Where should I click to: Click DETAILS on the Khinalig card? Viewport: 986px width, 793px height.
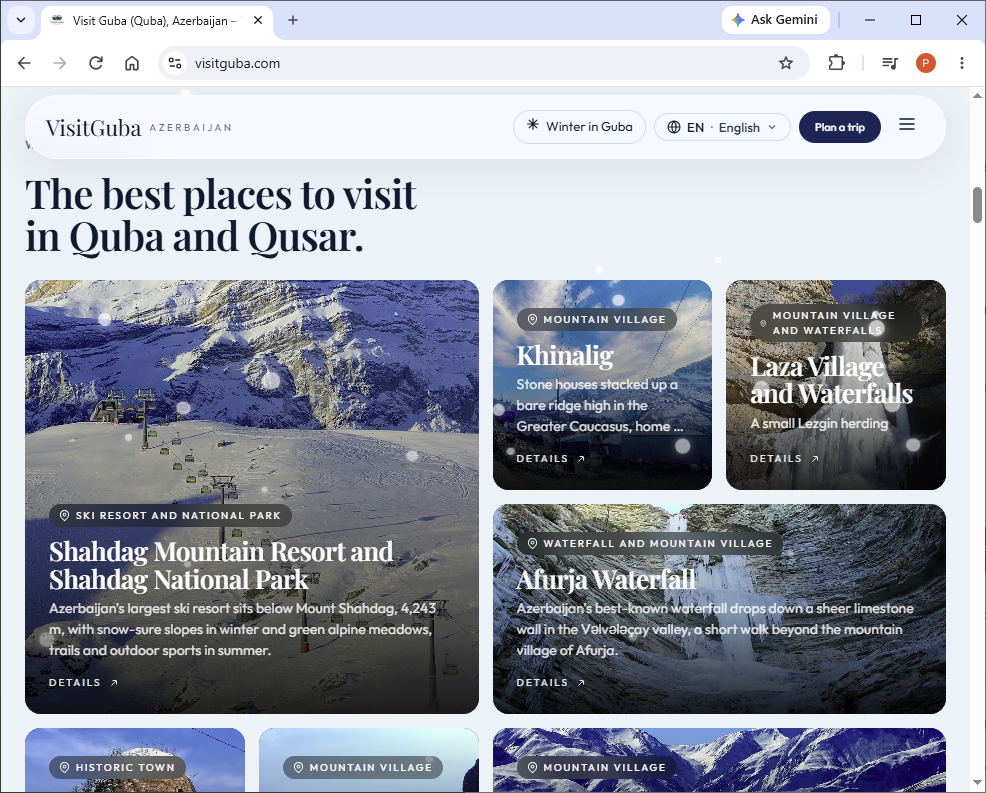coord(550,458)
